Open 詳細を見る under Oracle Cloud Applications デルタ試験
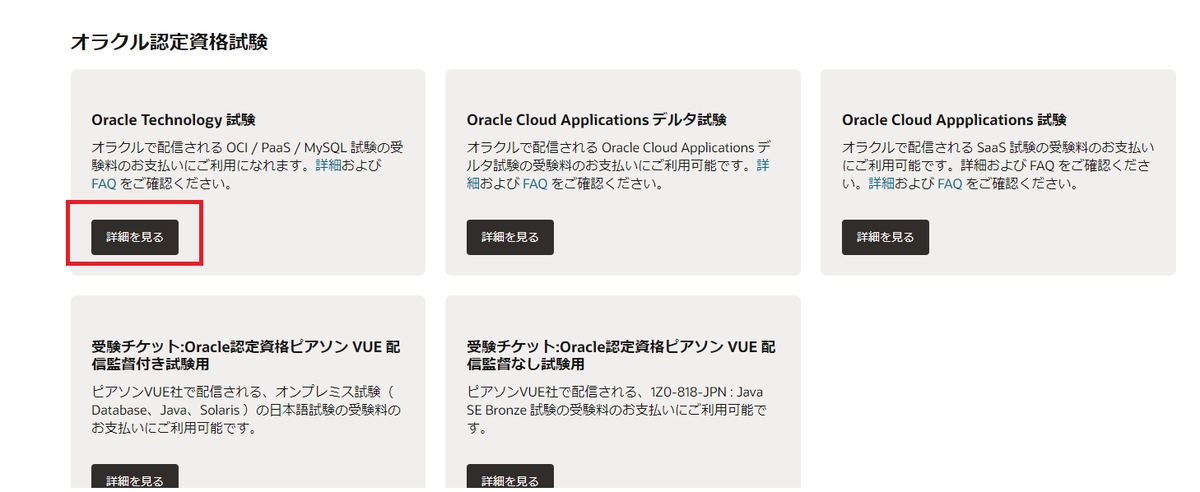The height and width of the screenshot is (492, 1200). (x=510, y=237)
